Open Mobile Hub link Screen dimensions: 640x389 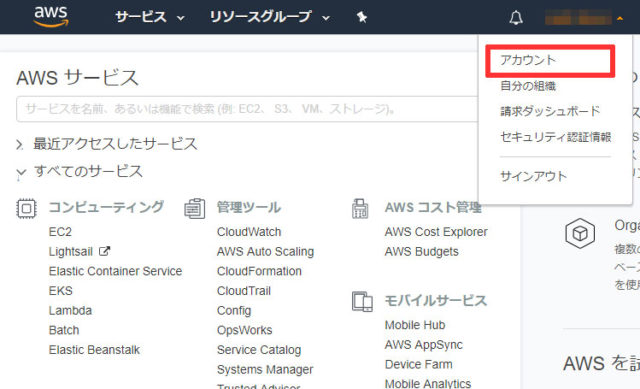coord(415,325)
